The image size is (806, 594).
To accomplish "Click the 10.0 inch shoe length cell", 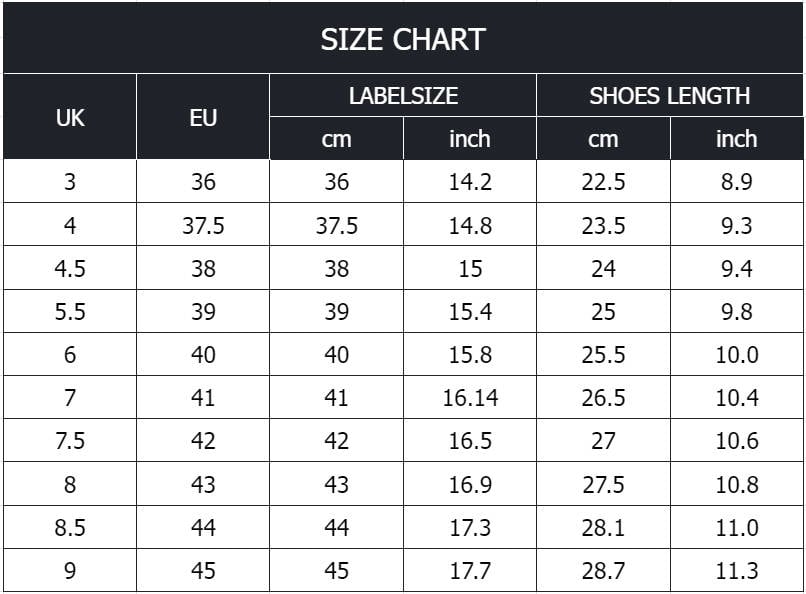I will coord(737,355).
